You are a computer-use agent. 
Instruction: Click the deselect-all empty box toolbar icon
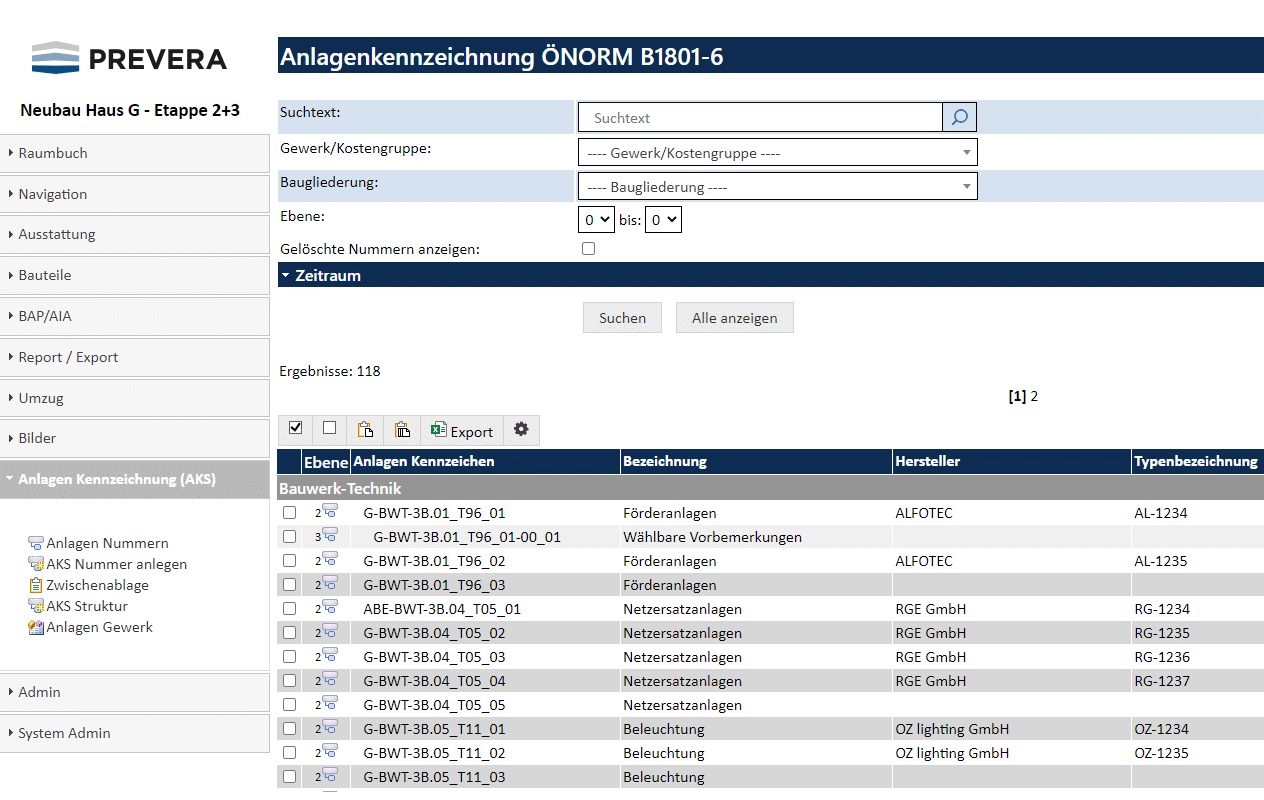pos(329,429)
